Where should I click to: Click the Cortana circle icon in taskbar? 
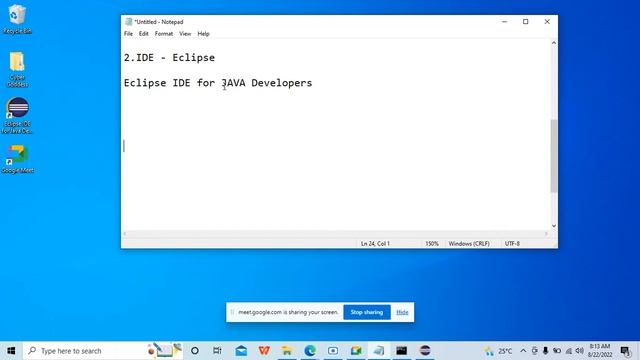tap(195, 351)
